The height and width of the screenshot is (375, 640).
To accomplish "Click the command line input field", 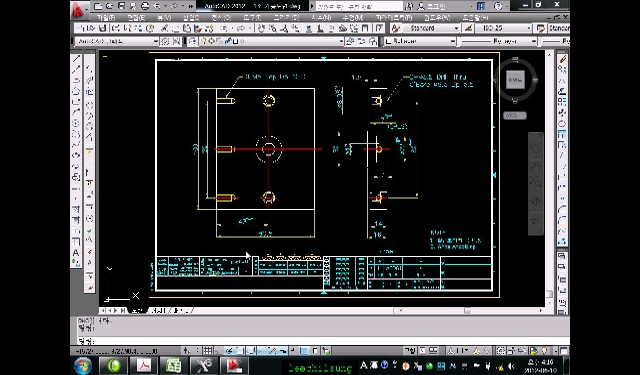I will (322, 341).
